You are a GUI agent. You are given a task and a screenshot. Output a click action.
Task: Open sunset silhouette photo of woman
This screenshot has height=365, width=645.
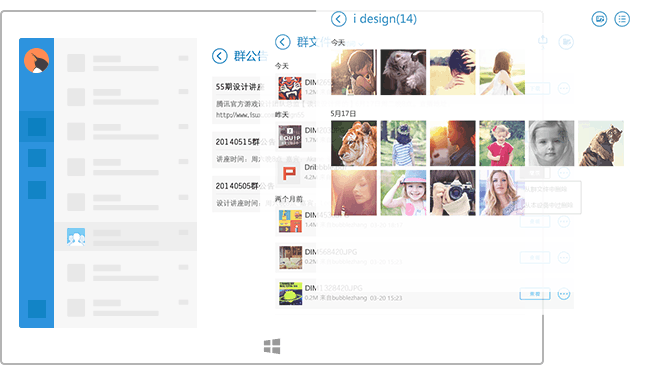452,143
